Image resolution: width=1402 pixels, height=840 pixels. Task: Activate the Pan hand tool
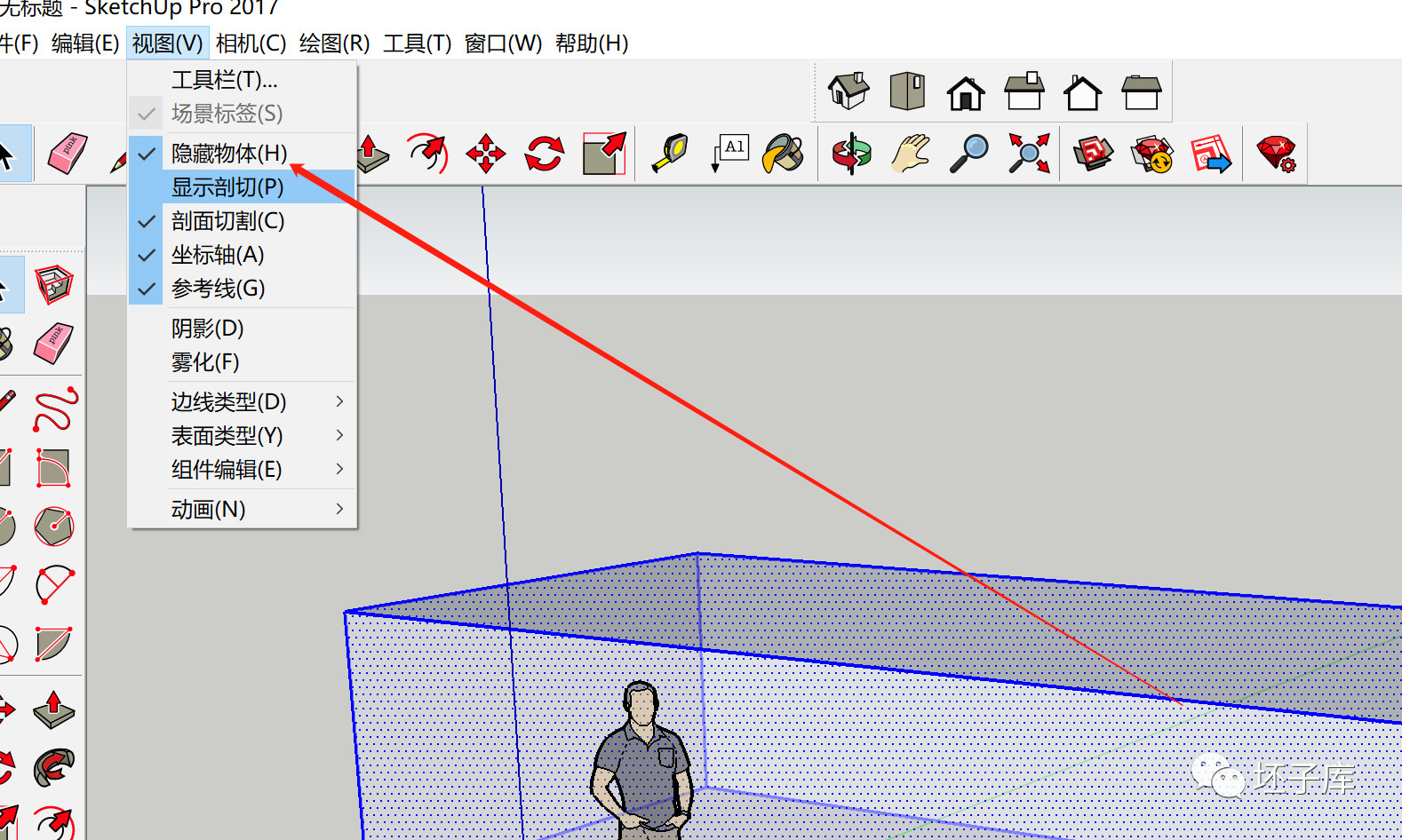tap(911, 154)
